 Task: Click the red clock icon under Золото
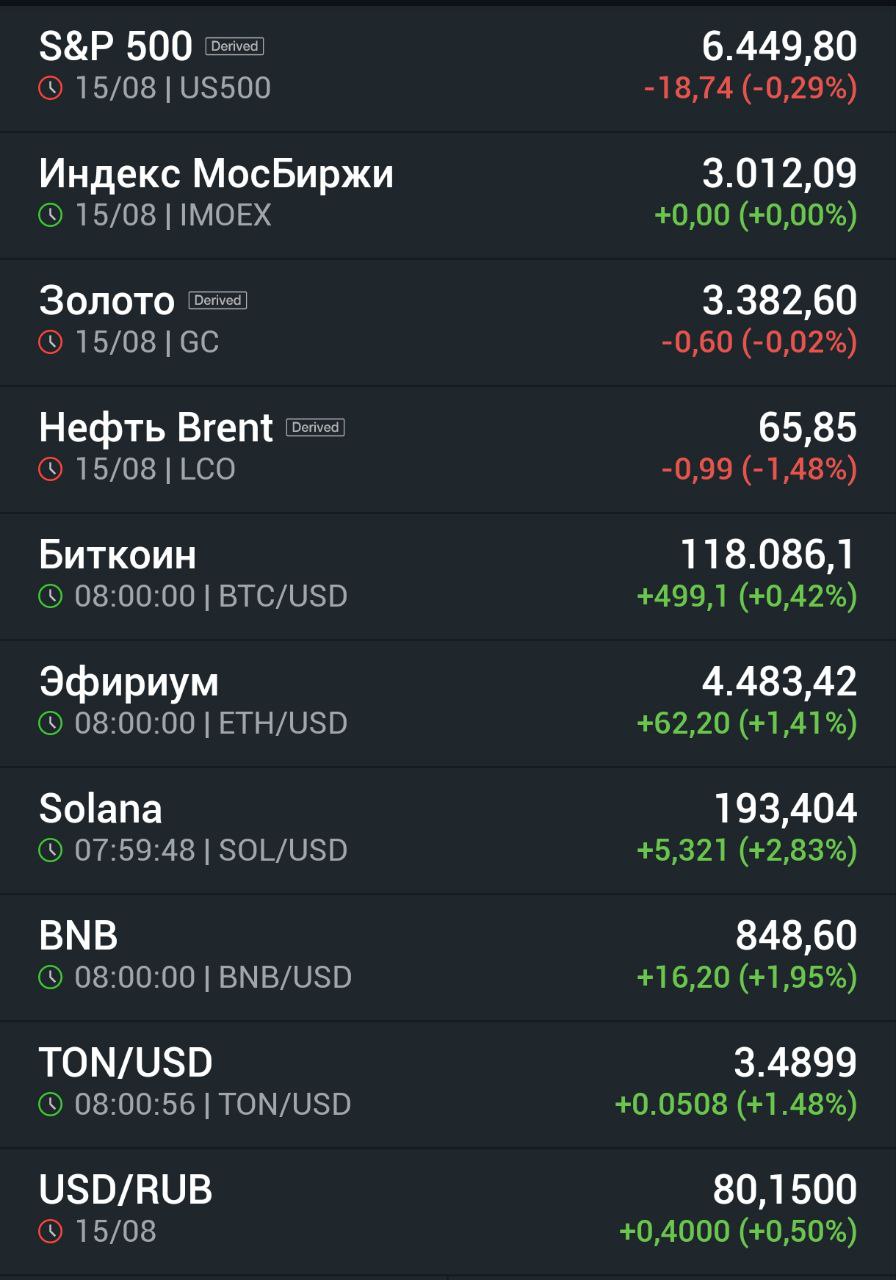click(x=50, y=342)
